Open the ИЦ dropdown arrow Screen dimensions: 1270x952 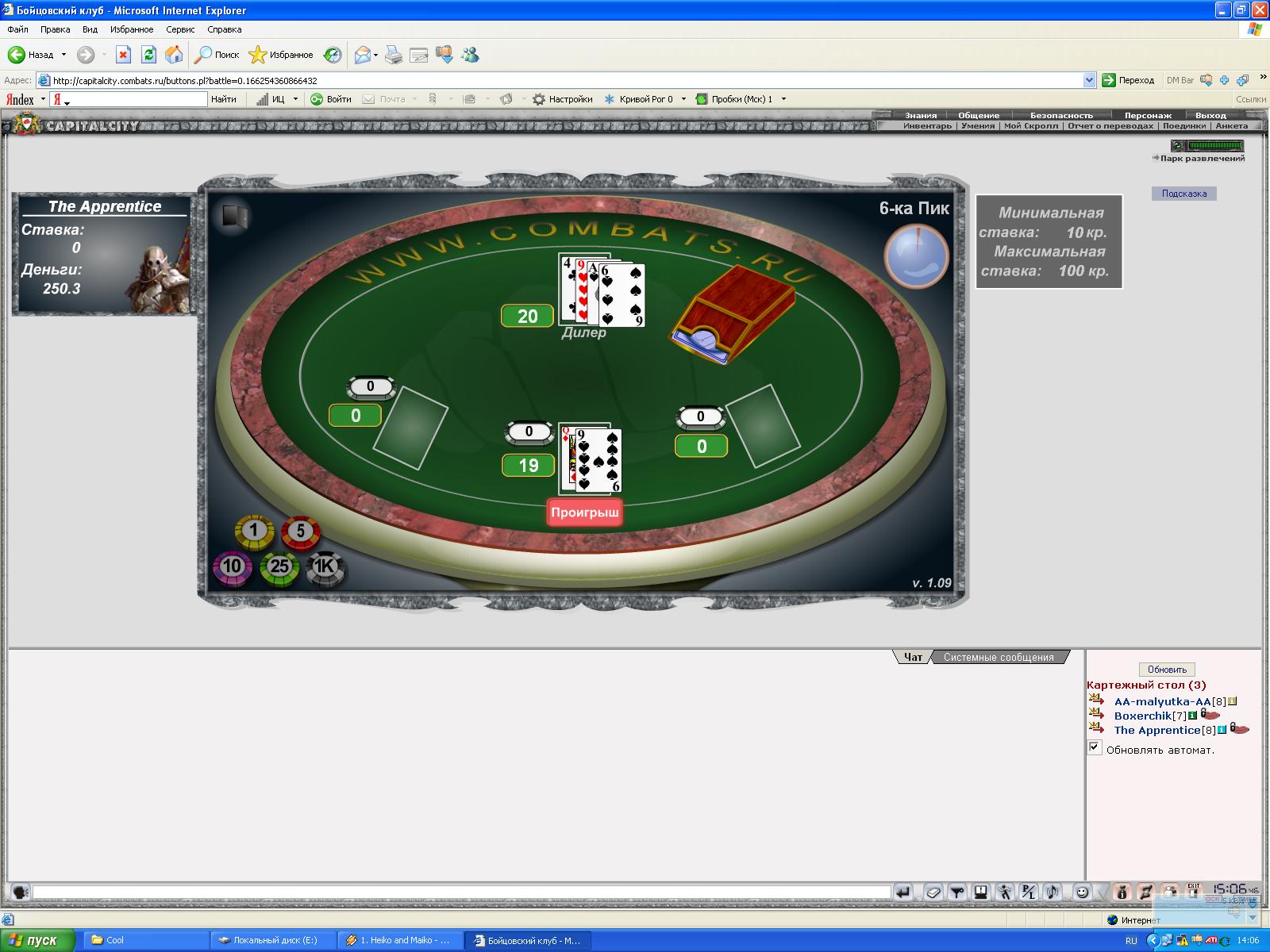[x=295, y=99]
